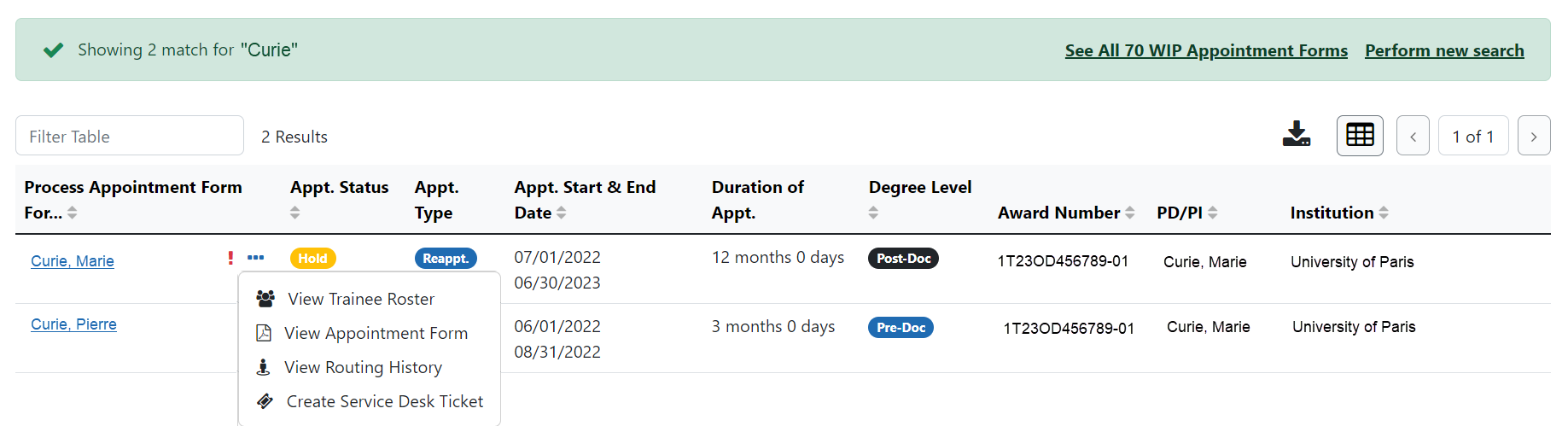Open the Curie, Pierre appointment link
The image size is (1568, 426).
click(x=73, y=324)
